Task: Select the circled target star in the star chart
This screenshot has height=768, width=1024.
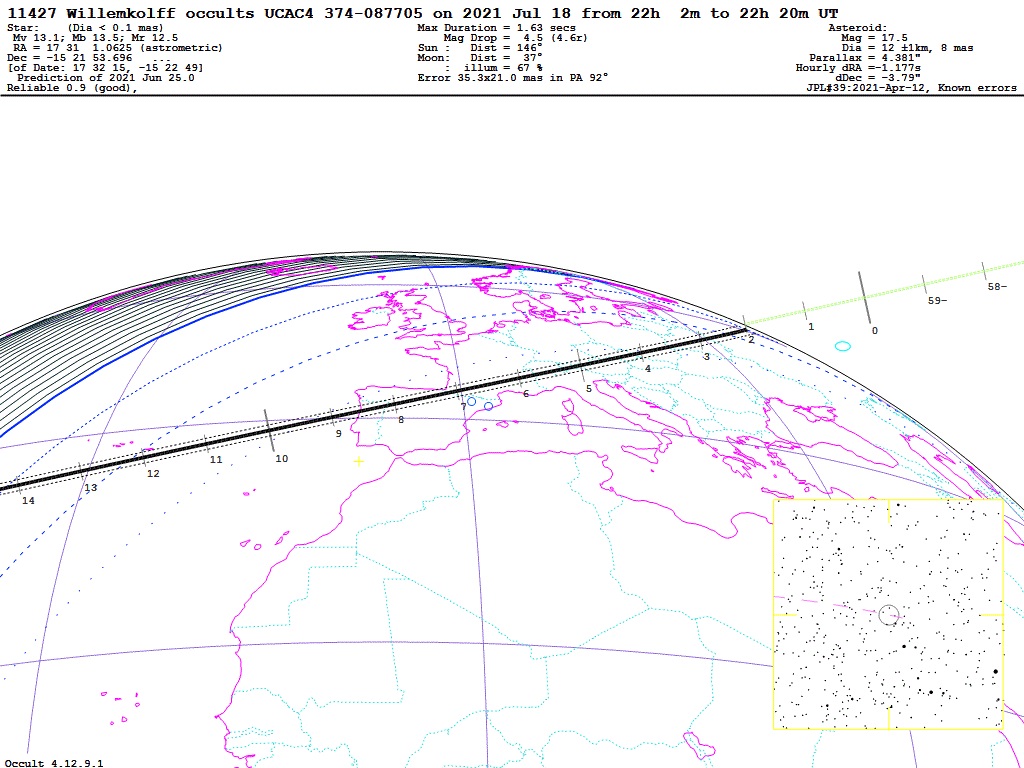Action: (889, 615)
